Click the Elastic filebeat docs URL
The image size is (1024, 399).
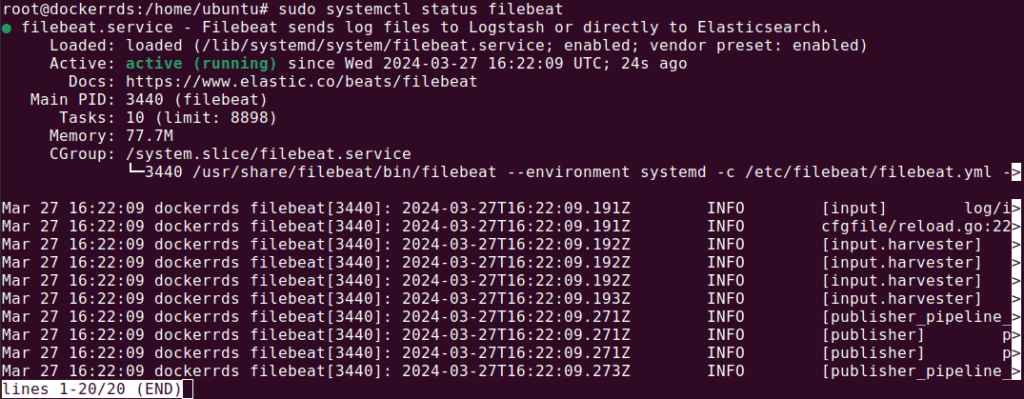pos(302,82)
